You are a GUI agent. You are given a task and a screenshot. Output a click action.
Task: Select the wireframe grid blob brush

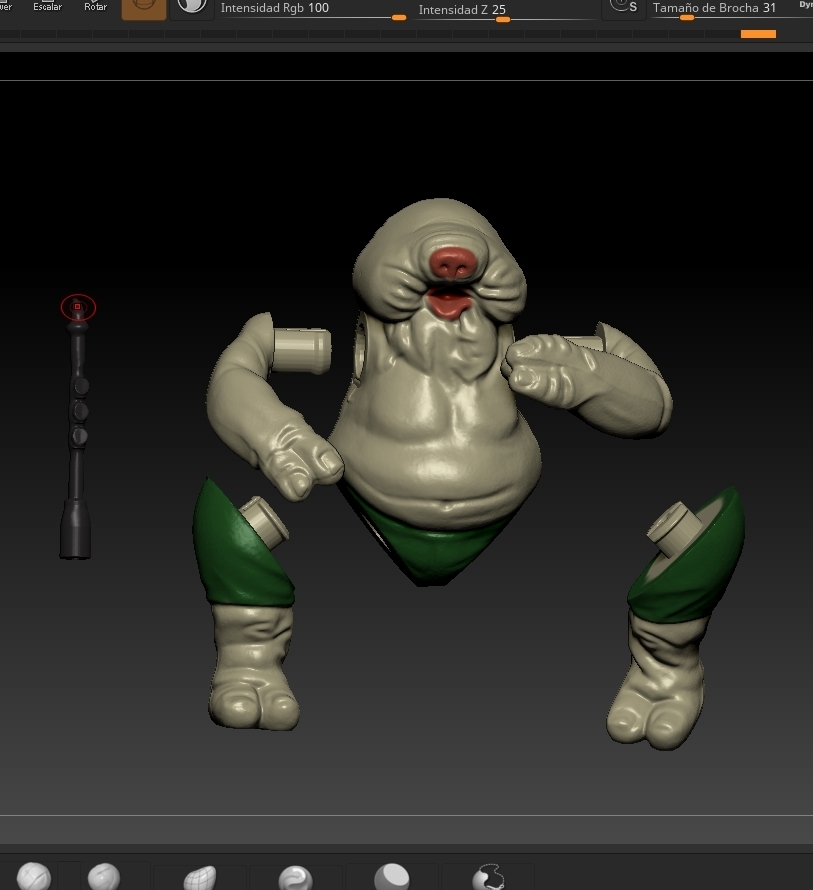pos(200,878)
